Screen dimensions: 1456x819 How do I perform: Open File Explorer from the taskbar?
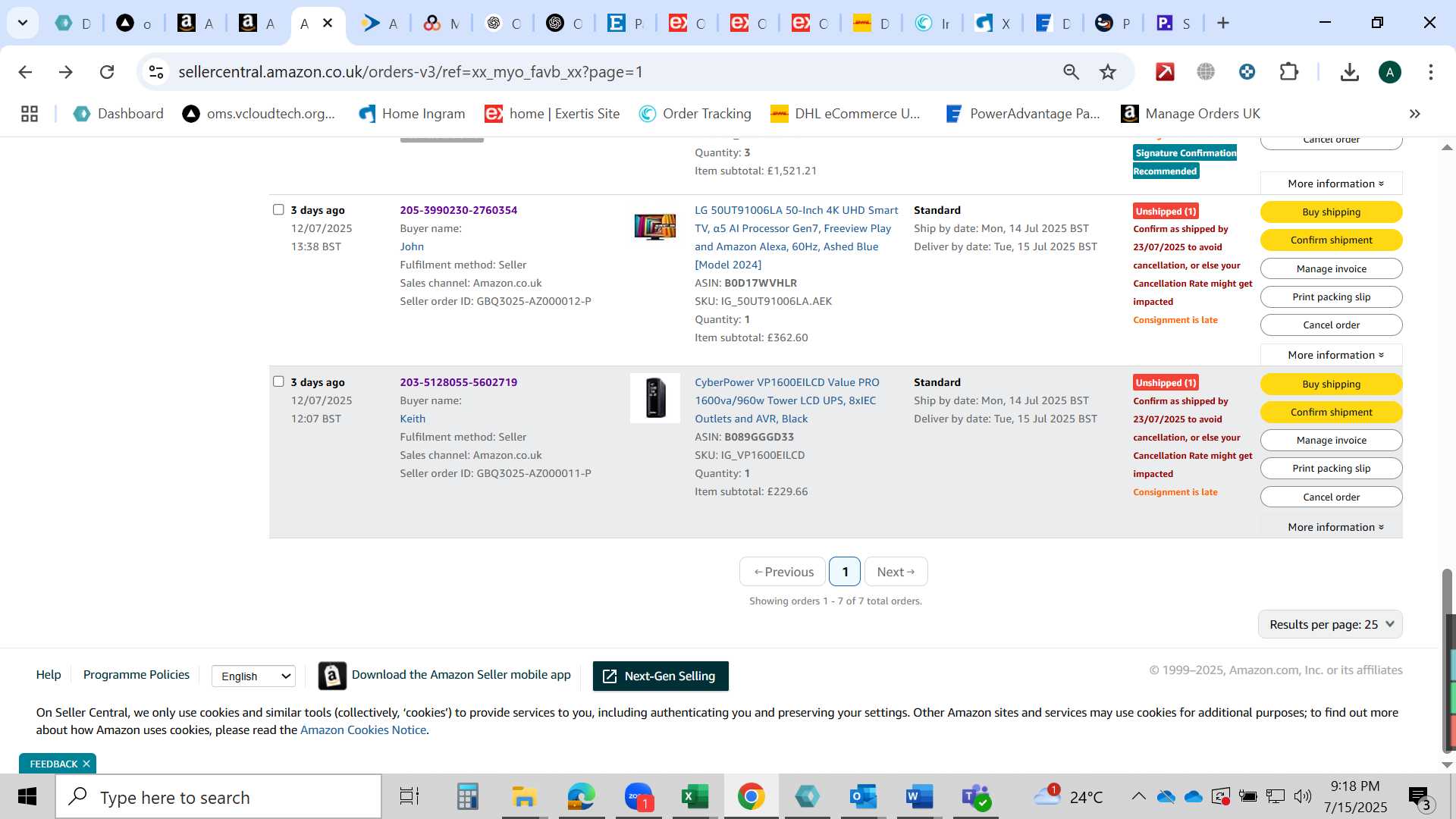[523, 797]
